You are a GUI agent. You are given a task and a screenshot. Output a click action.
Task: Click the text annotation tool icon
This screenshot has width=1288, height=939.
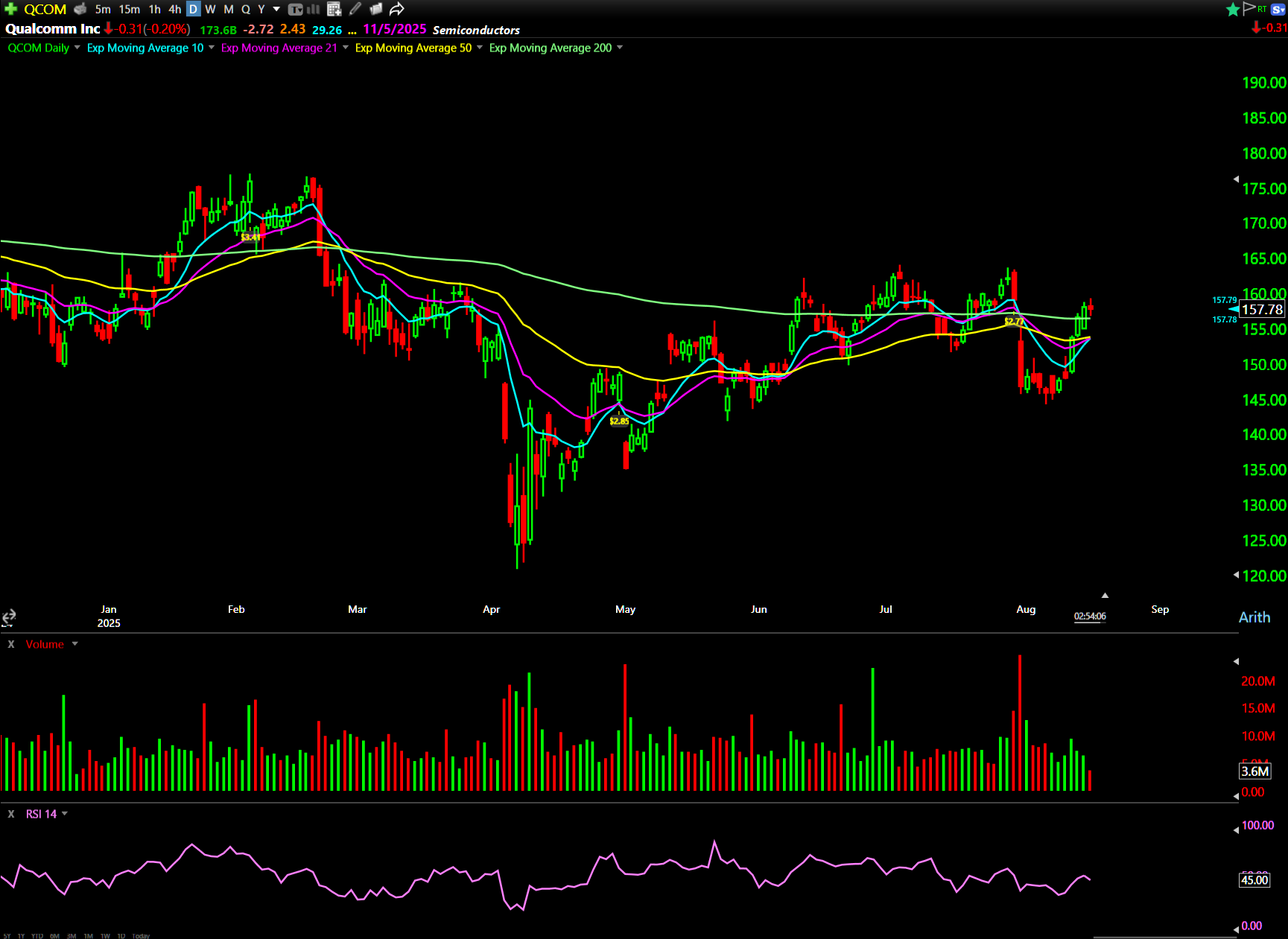(x=296, y=10)
